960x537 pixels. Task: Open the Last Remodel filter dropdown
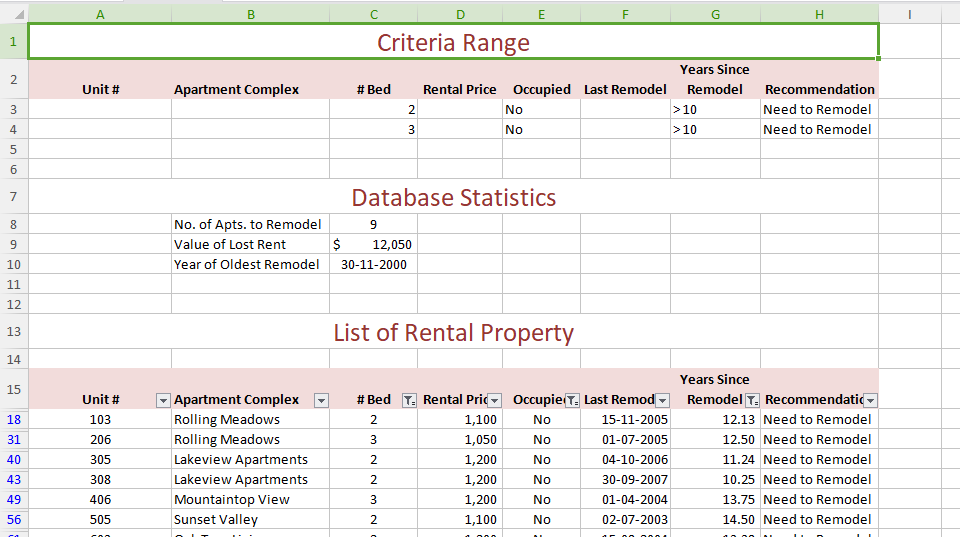pos(662,400)
